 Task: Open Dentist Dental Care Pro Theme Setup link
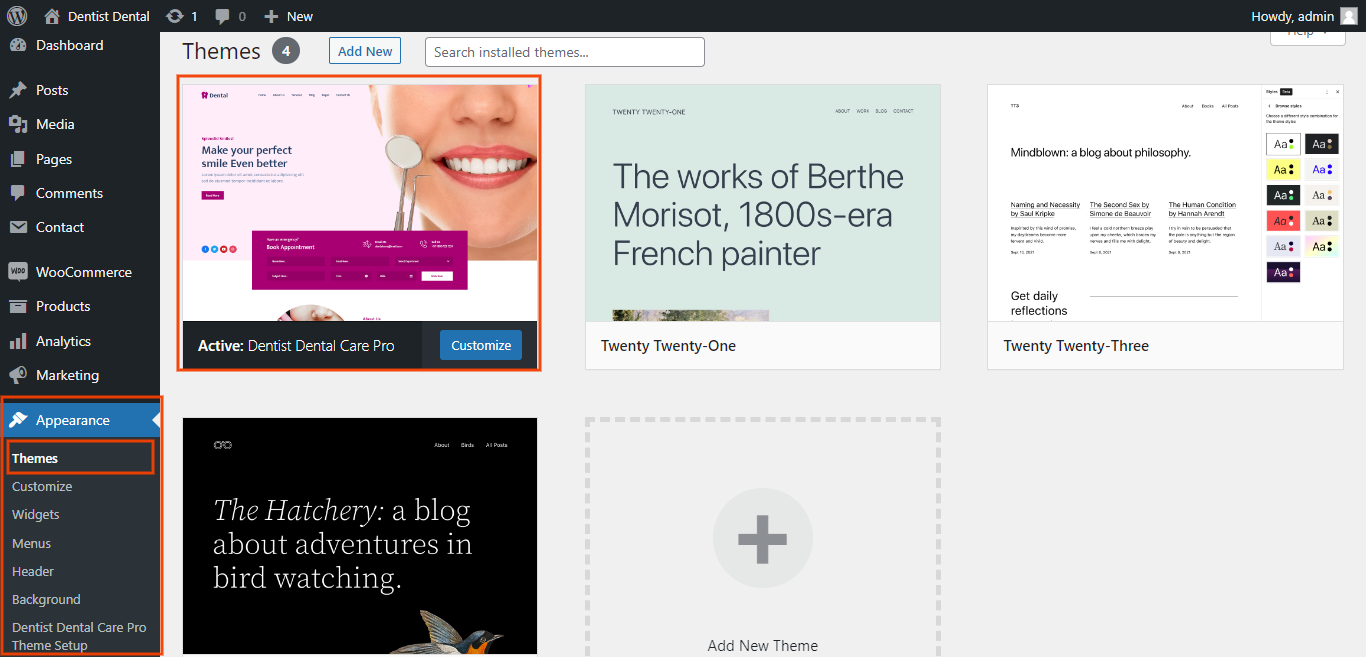tap(78, 636)
